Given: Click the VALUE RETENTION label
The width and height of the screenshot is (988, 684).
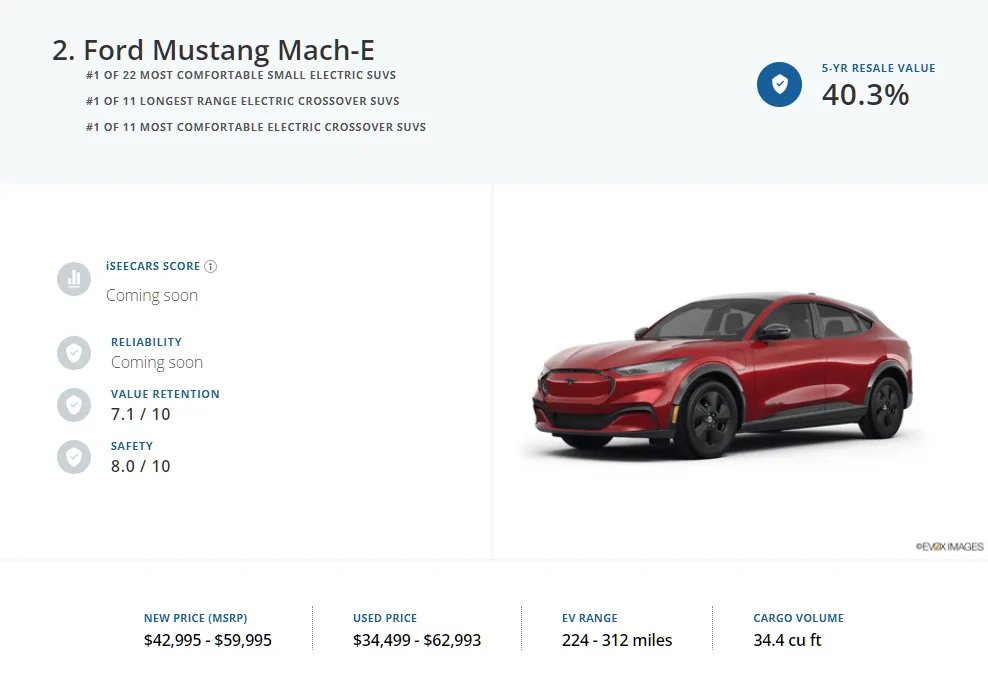Looking at the screenshot, I should click(165, 394).
